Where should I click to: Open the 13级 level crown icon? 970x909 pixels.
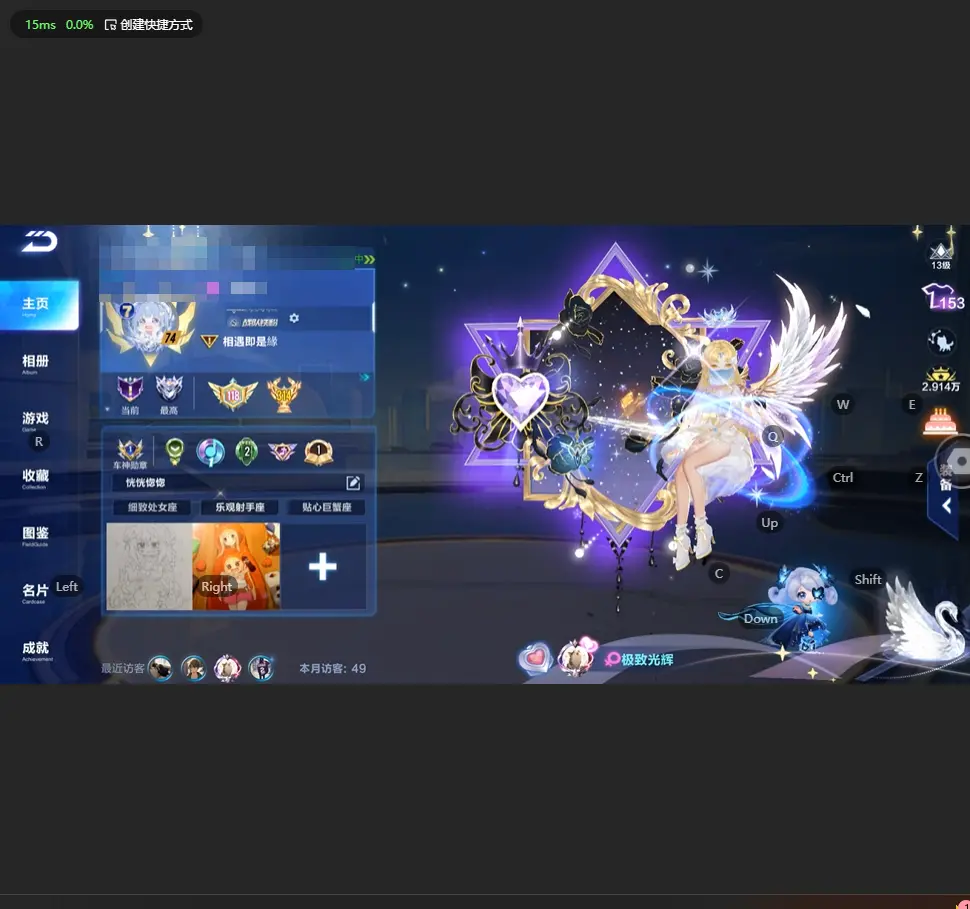point(941,256)
